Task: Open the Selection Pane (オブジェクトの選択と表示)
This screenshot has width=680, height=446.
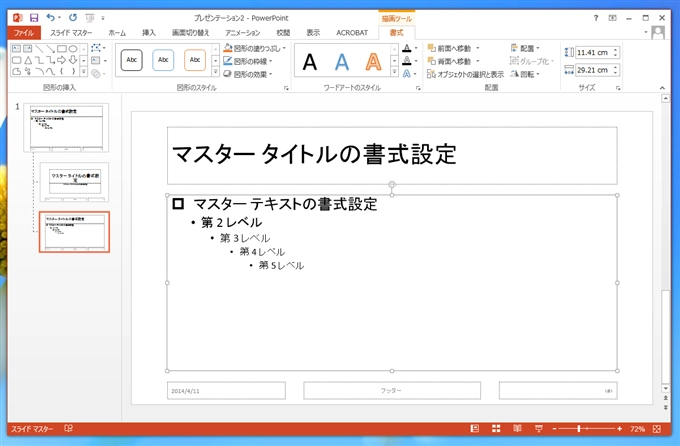Action: coord(465,74)
